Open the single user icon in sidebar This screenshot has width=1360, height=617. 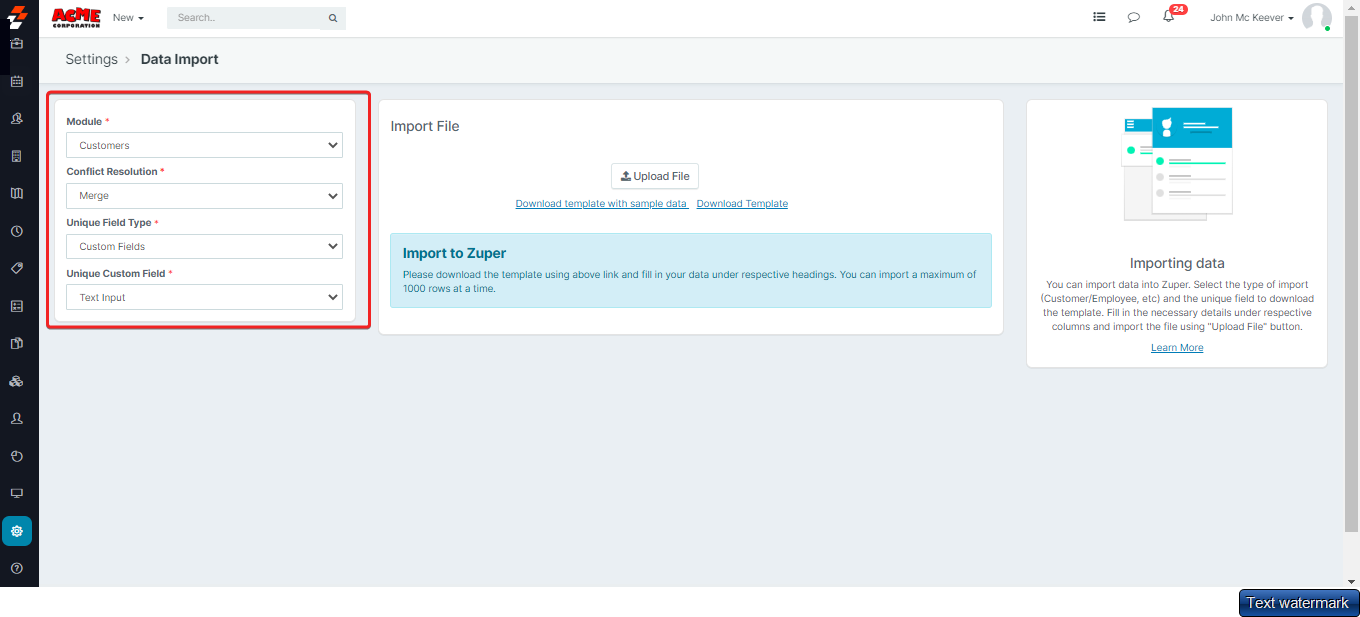(17, 418)
